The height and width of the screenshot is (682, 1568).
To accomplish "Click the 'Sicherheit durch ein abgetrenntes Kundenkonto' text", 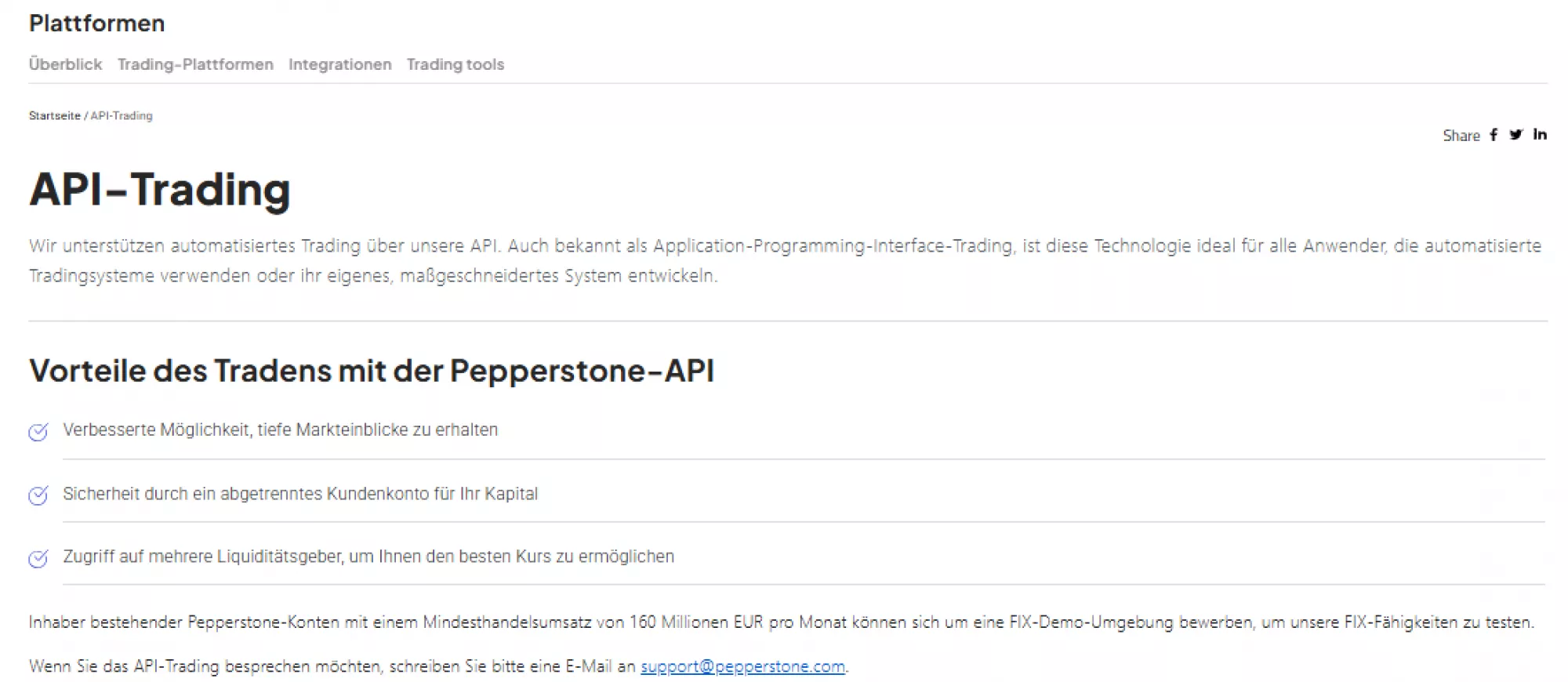I will [x=300, y=494].
